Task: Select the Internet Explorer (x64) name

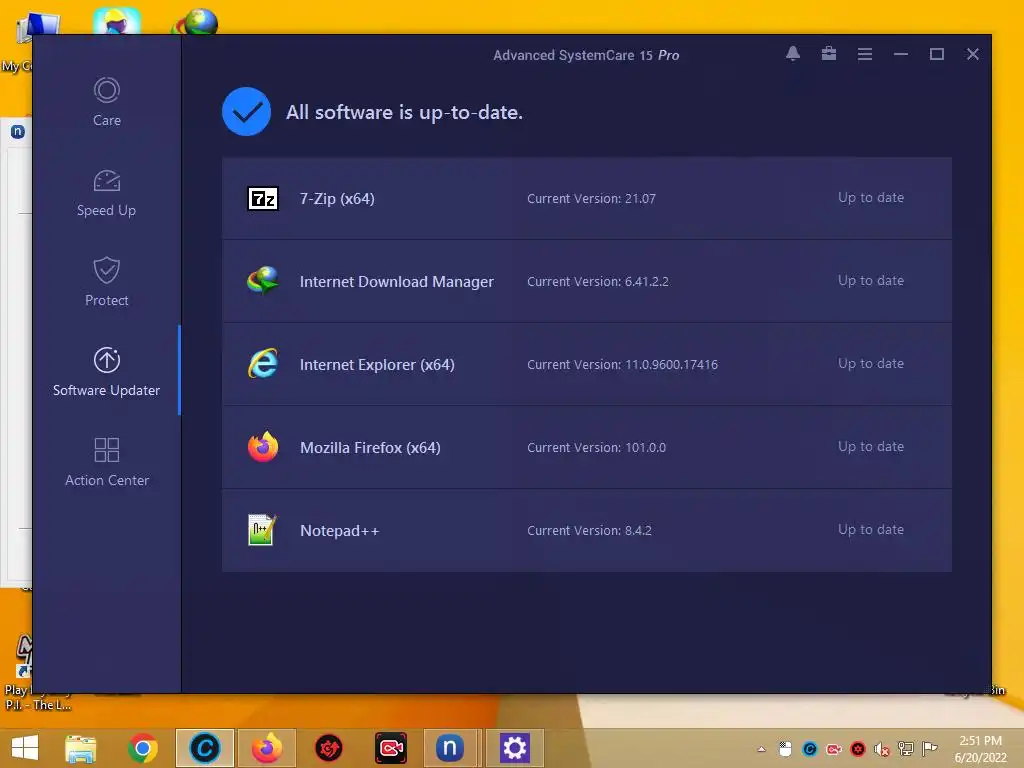Action: pyautogui.click(x=377, y=364)
